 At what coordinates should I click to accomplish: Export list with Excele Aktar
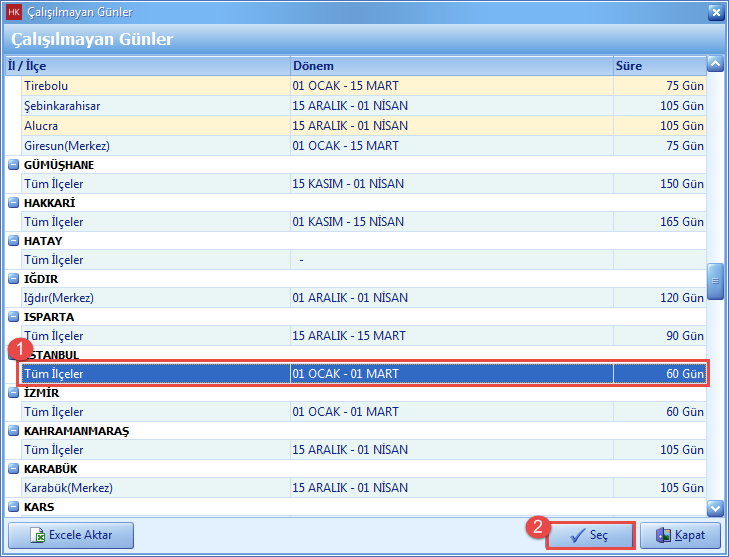(71, 535)
